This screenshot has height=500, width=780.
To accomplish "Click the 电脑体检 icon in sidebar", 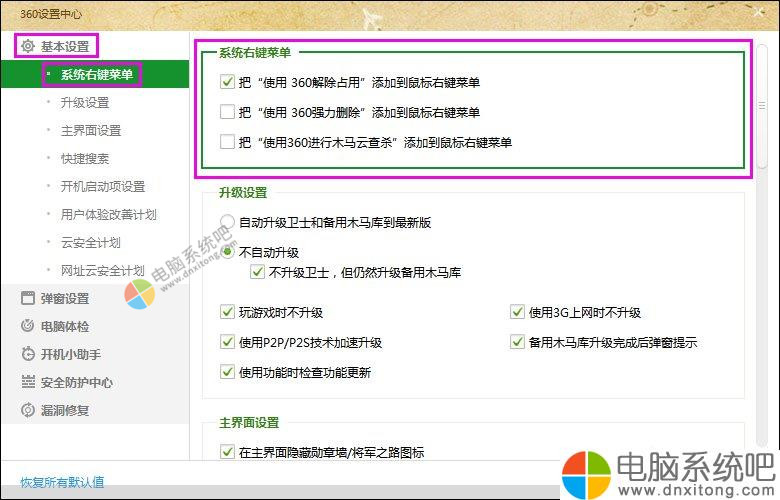I will [x=27, y=326].
